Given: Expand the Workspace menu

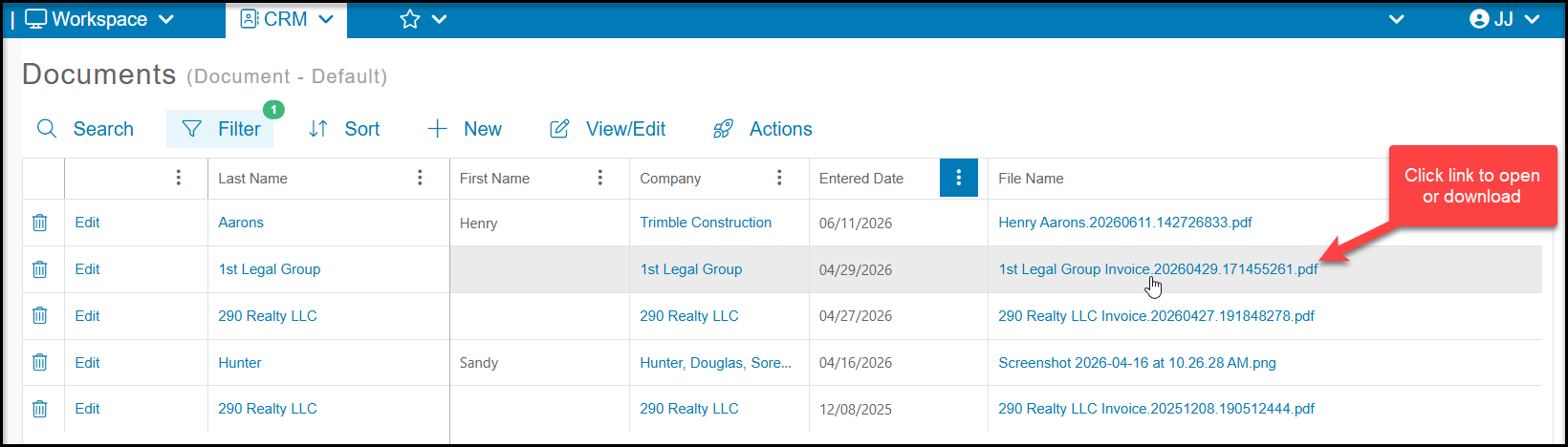Looking at the screenshot, I should (99, 19).
